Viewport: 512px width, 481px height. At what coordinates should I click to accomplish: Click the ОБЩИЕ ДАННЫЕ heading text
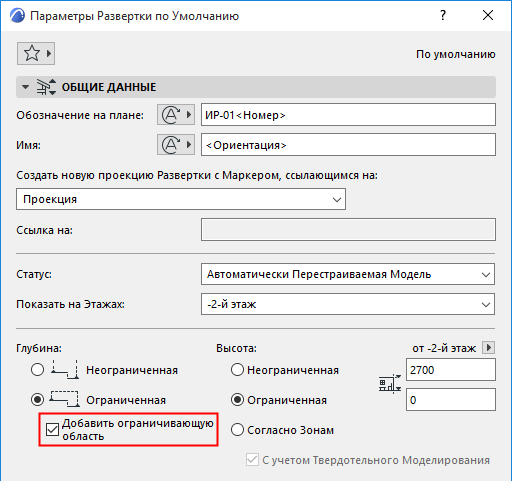[x=109, y=87]
